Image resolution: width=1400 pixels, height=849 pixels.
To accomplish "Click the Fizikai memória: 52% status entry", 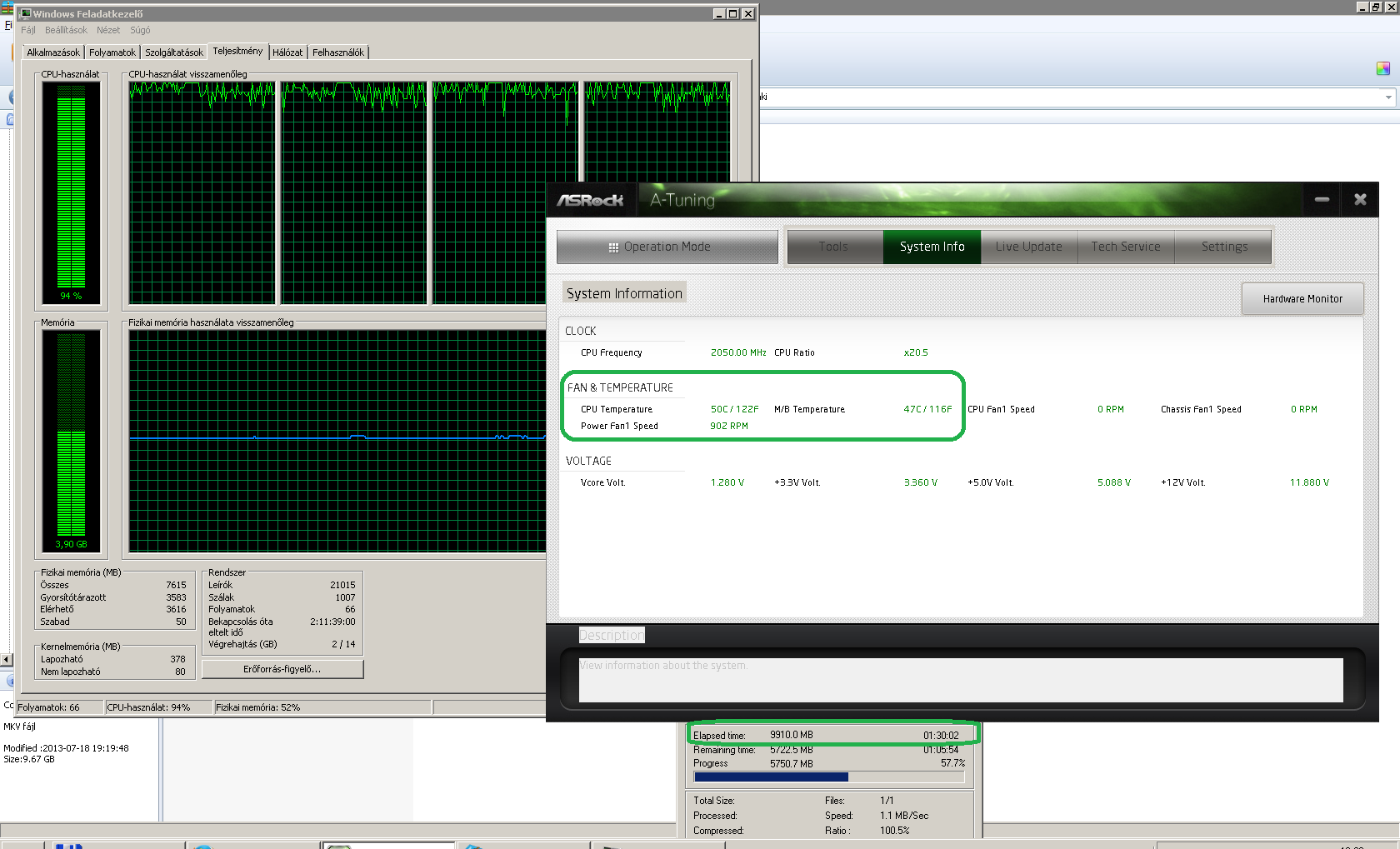I will [322, 707].
